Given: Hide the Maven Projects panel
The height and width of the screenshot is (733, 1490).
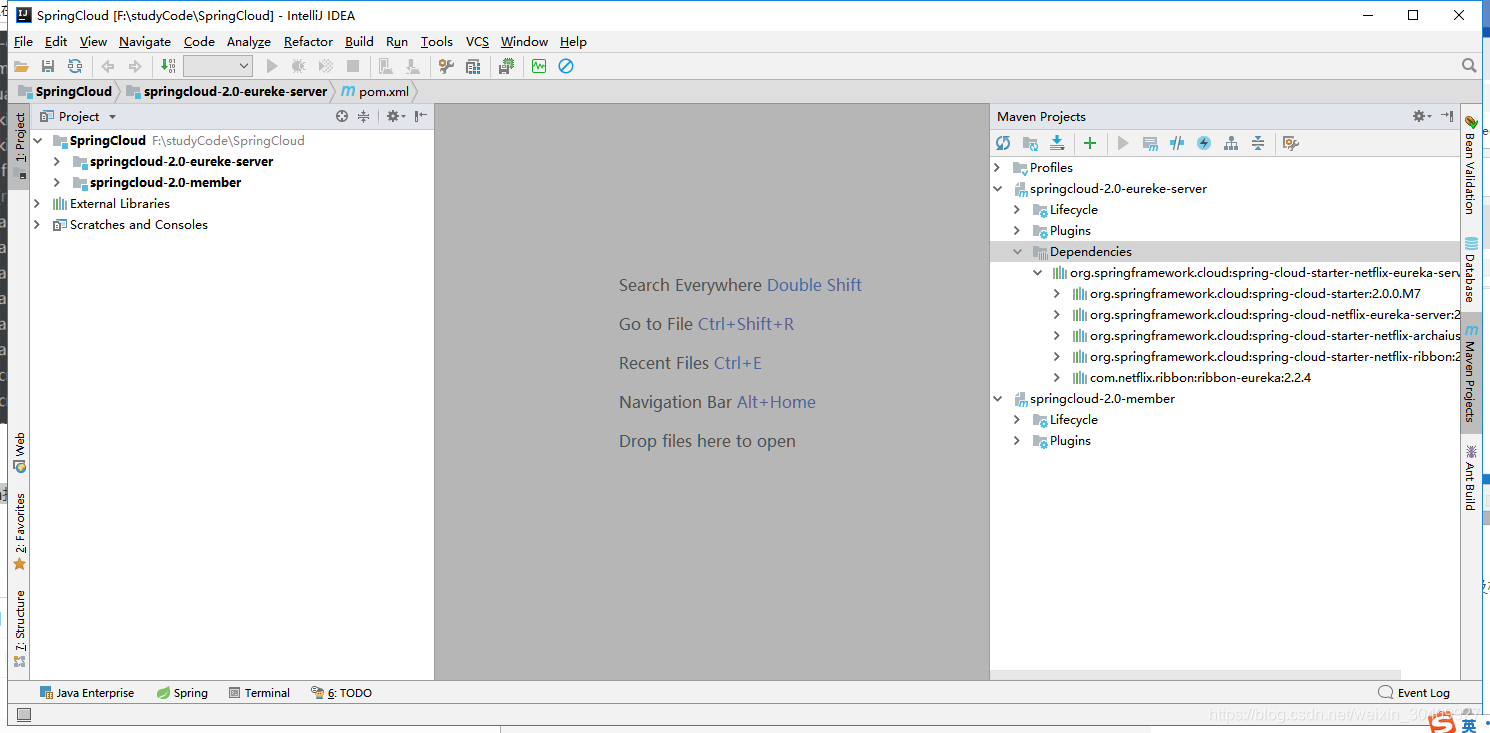Looking at the screenshot, I should (x=1447, y=116).
